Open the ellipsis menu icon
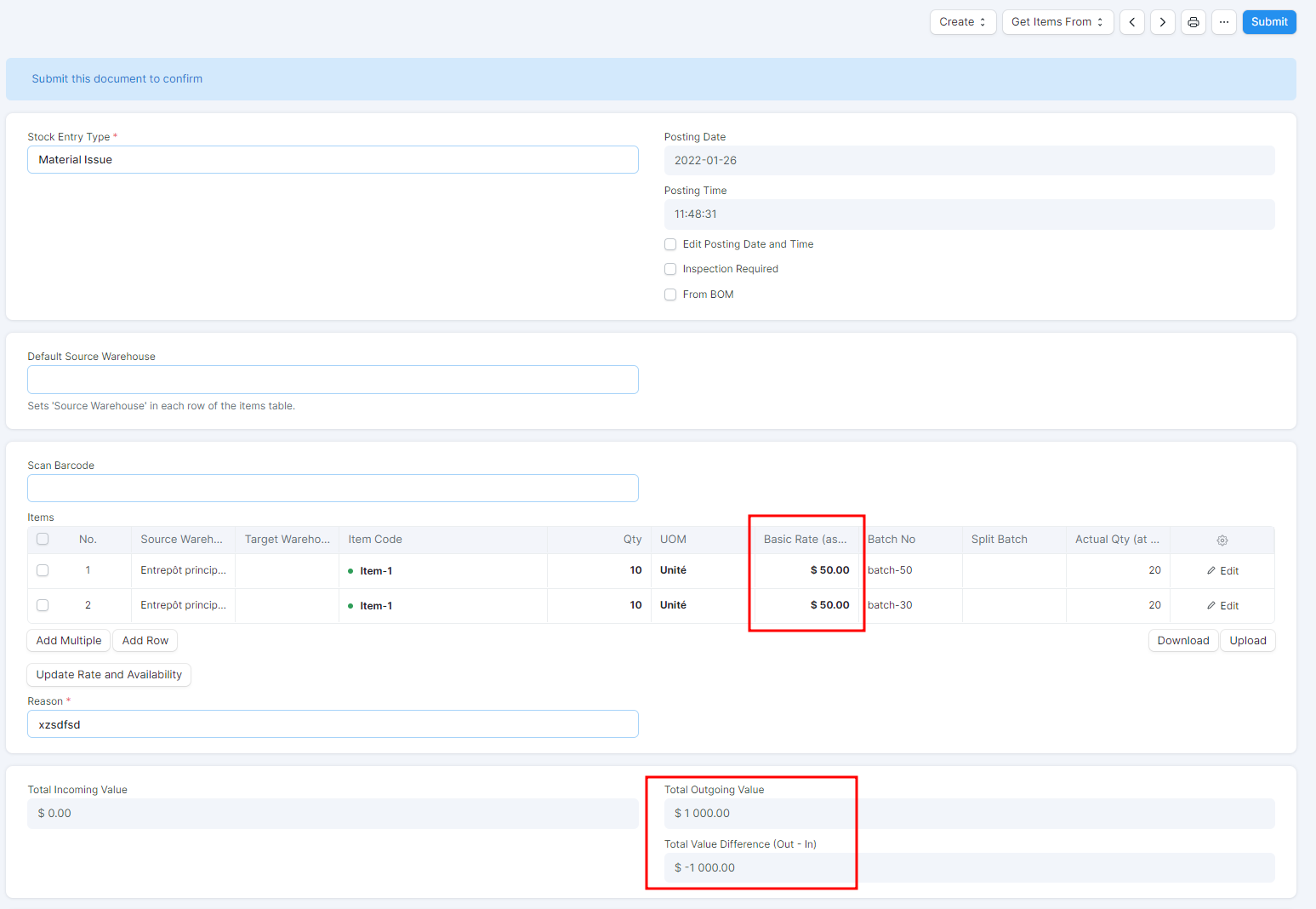 click(x=1223, y=21)
